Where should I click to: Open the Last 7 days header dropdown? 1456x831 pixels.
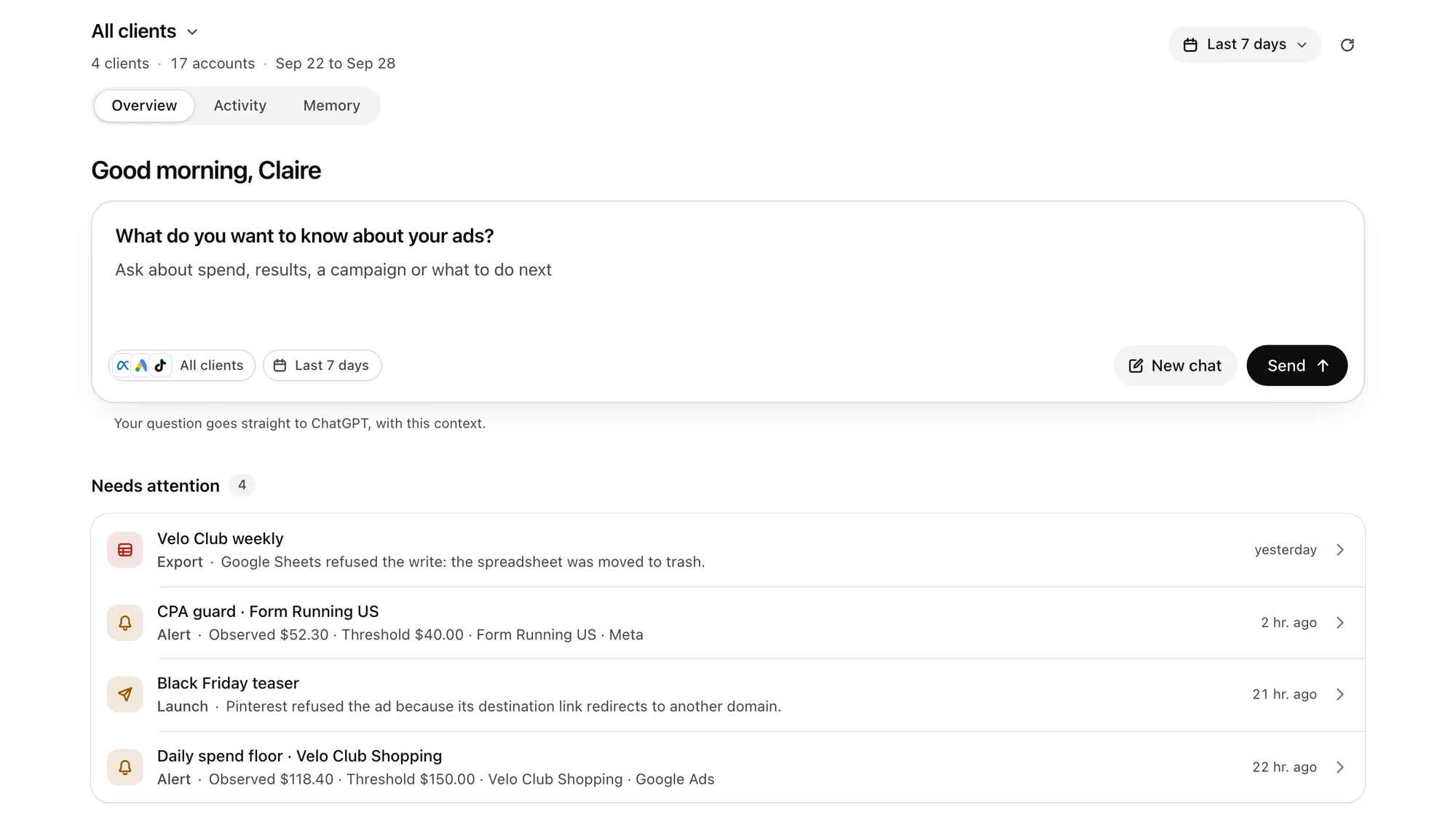1244,44
